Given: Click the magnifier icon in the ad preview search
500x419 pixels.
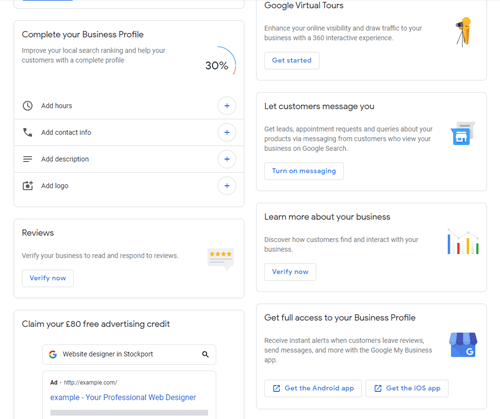Looking at the screenshot, I should click(x=205, y=354).
